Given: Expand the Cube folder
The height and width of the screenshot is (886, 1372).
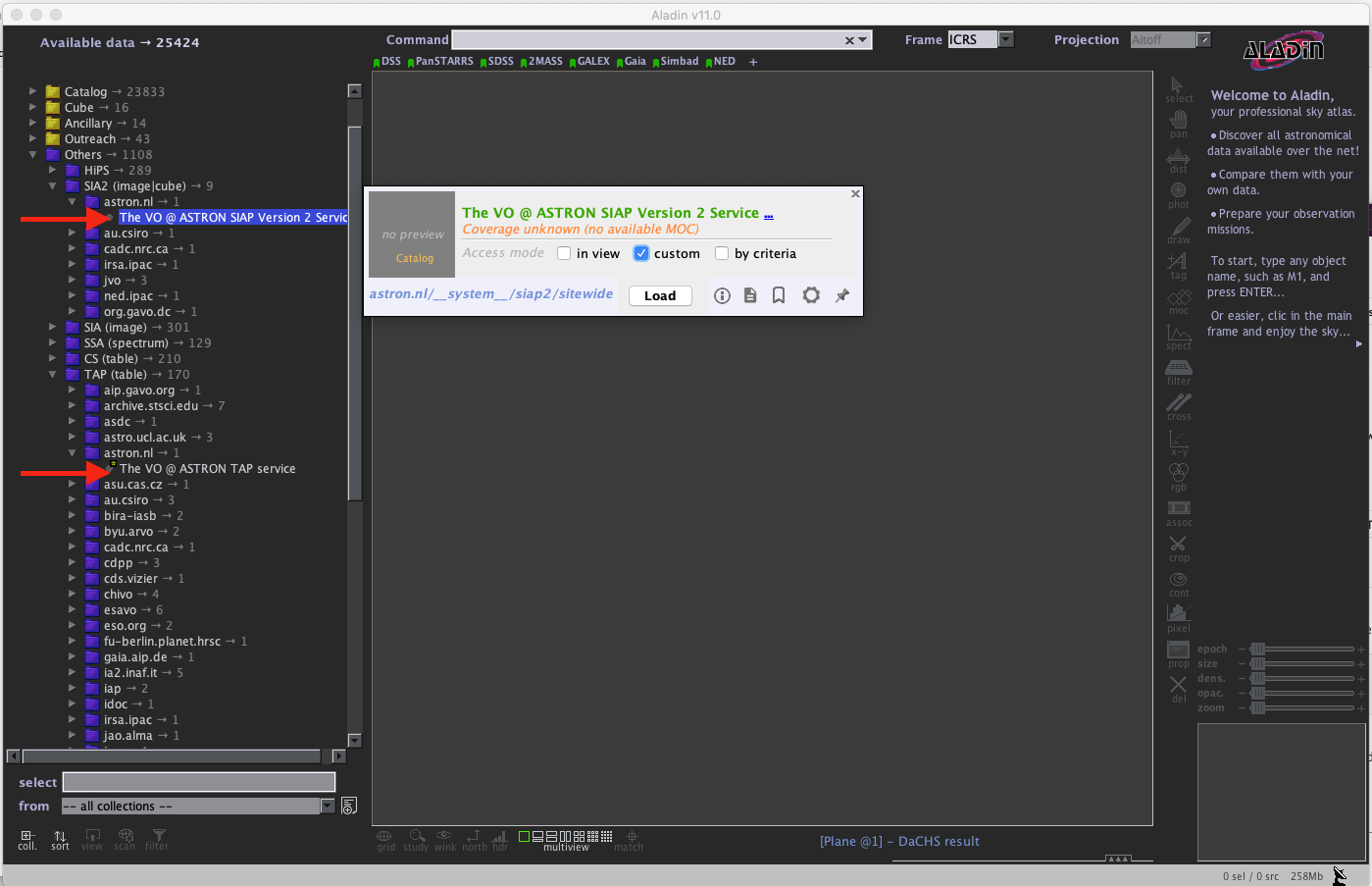Looking at the screenshot, I should point(32,107).
